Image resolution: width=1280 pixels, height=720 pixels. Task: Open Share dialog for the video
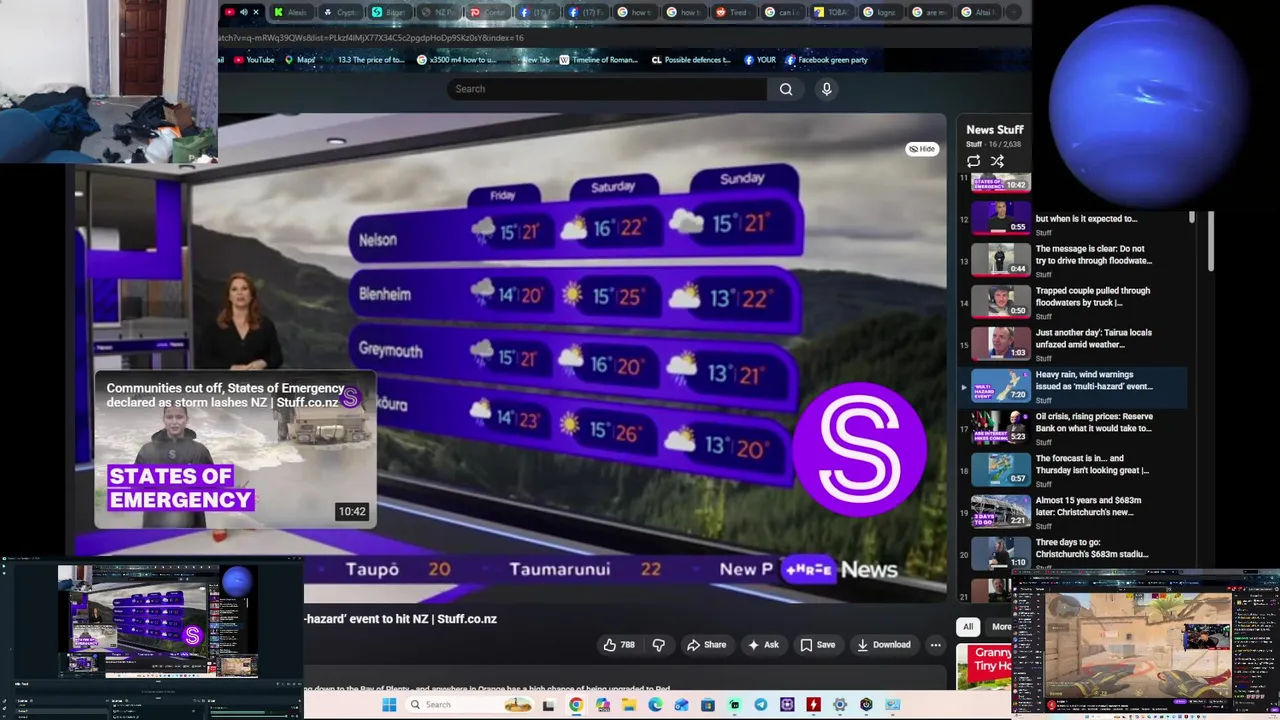click(706, 645)
